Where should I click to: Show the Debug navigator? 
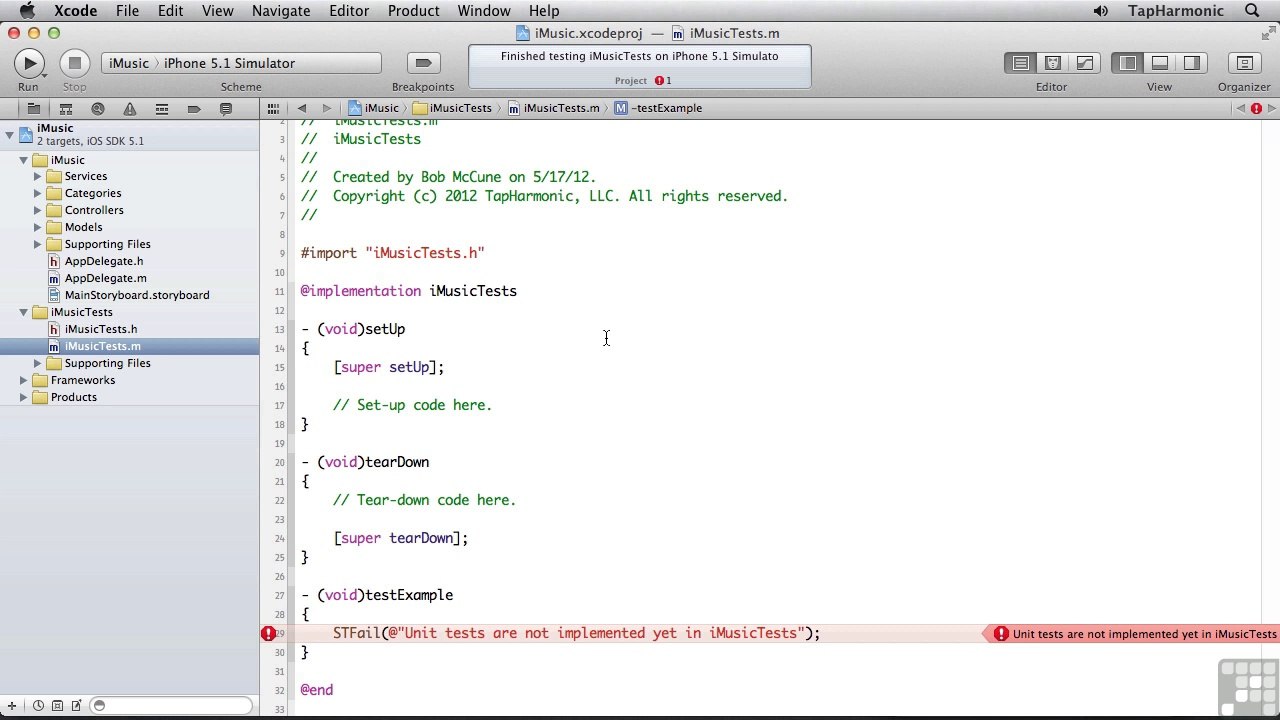pyautogui.click(x=161, y=108)
